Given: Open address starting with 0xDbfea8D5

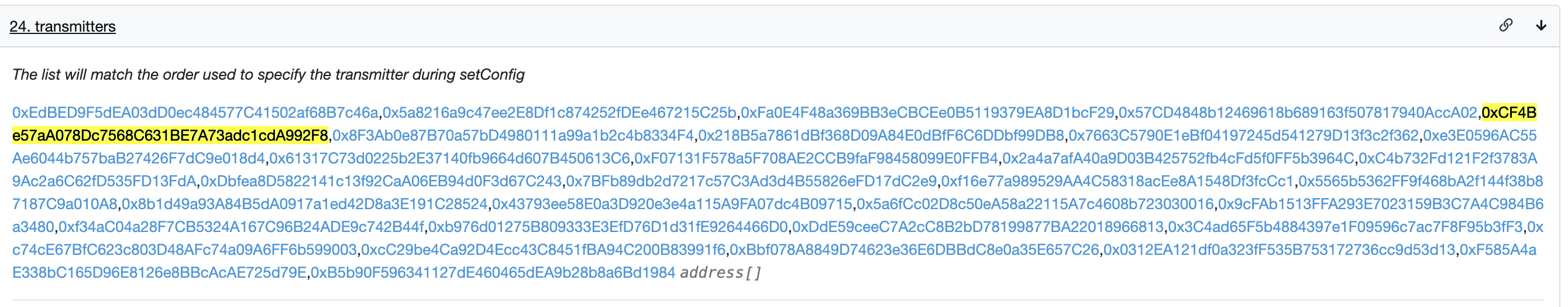Looking at the screenshot, I should tap(381, 182).
